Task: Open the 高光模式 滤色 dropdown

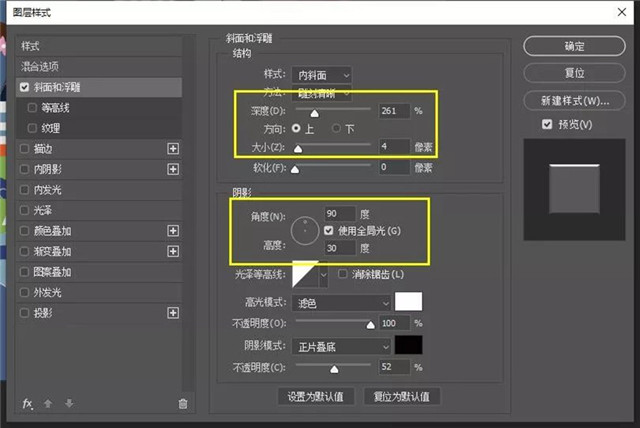Action: point(340,302)
